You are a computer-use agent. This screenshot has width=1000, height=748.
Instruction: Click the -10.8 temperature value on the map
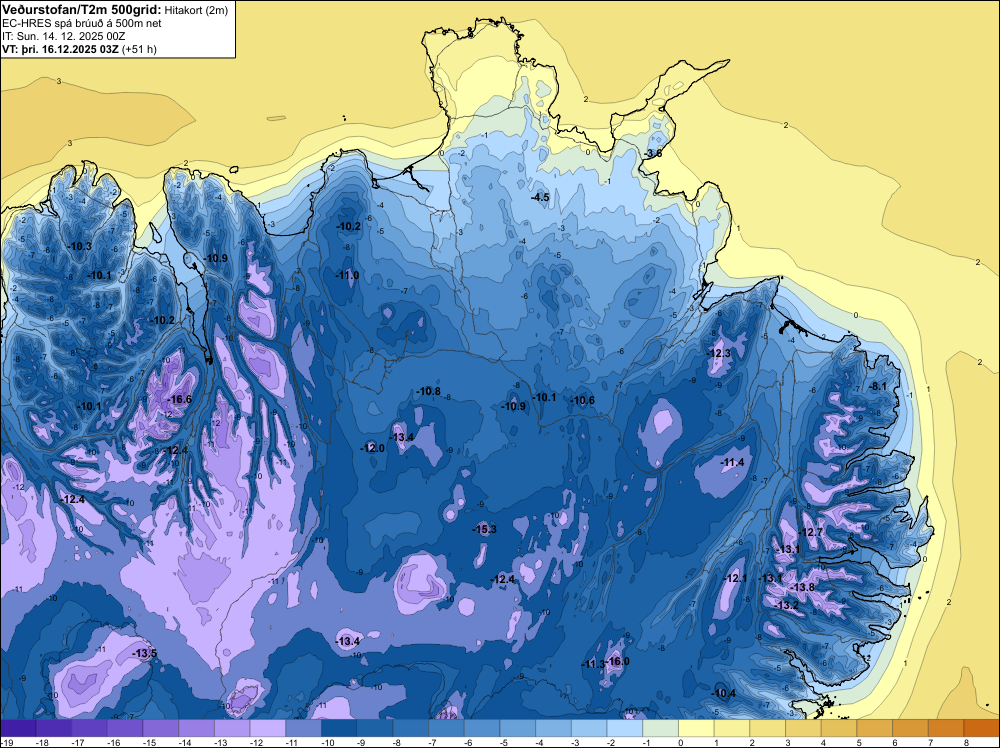click(x=429, y=391)
